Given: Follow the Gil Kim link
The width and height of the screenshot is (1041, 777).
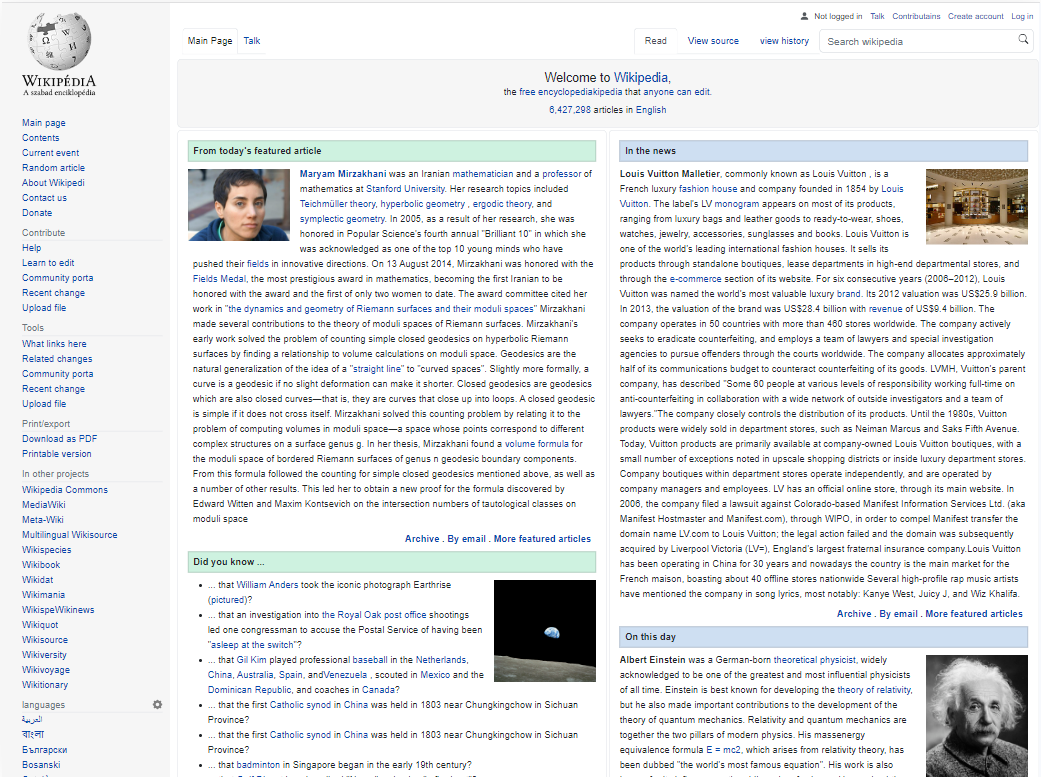Looking at the screenshot, I should coord(252,659).
